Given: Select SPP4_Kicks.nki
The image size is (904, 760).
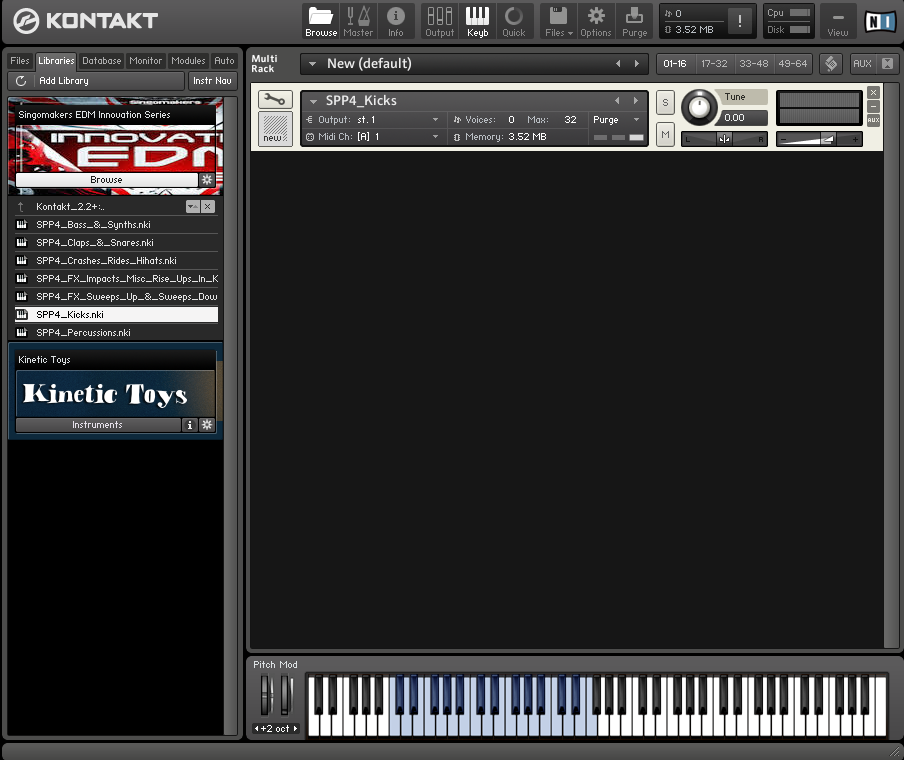Looking at the screenshot, I should click(116, 314).
